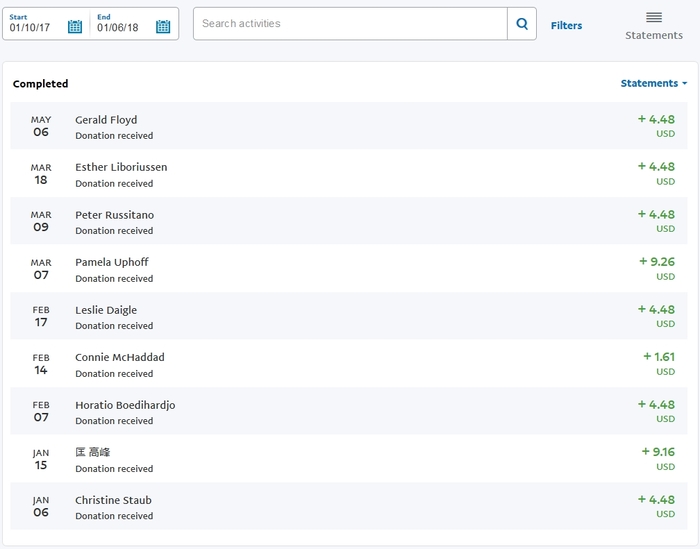Open the Start date calendar picker icon
Screen dimensions: 700x549
(x=75, y=27)
